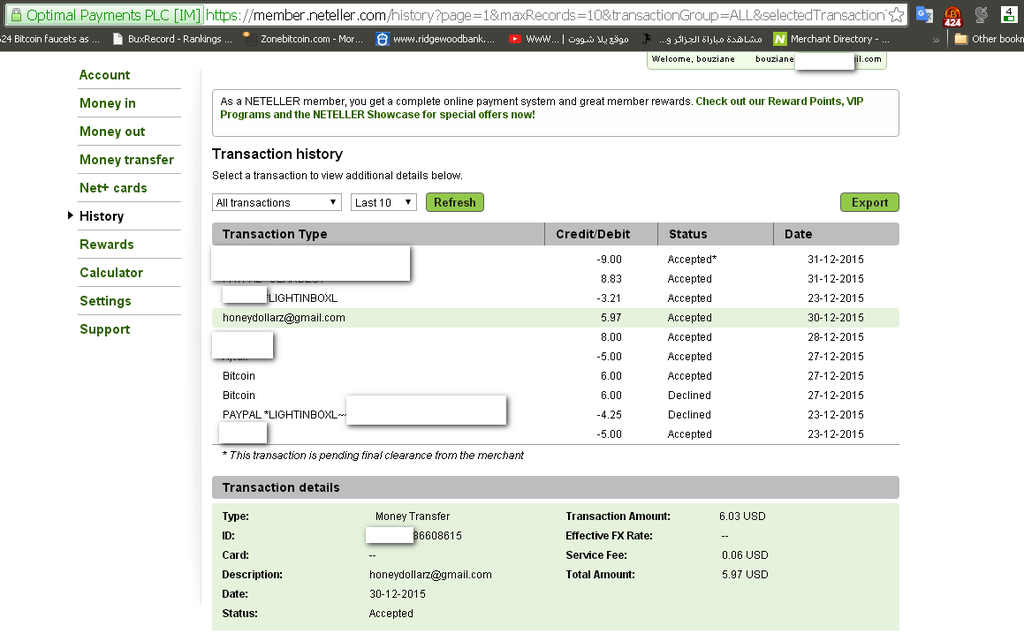This screenshot has height=641, width=1024.
Task: Select History in the sidebar
Action: [101, 216]
